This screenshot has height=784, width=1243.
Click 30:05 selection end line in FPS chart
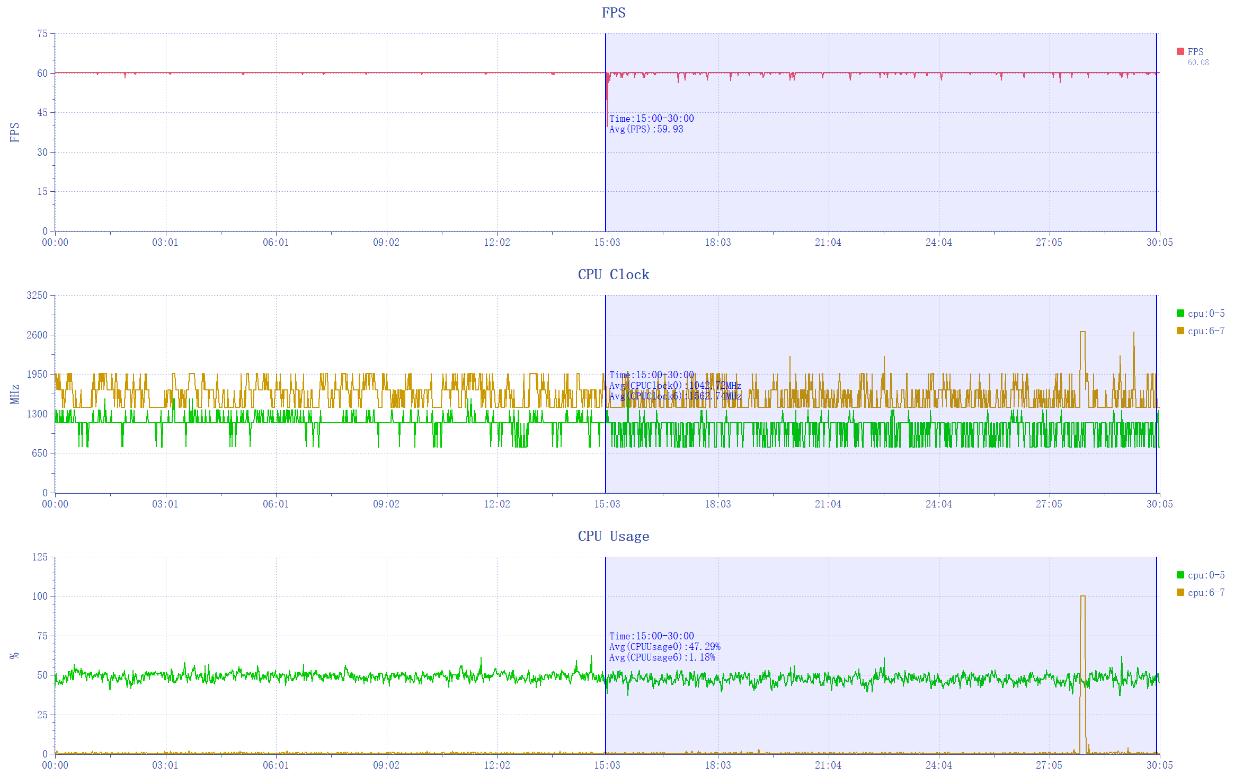click(x=1156, y=132)
